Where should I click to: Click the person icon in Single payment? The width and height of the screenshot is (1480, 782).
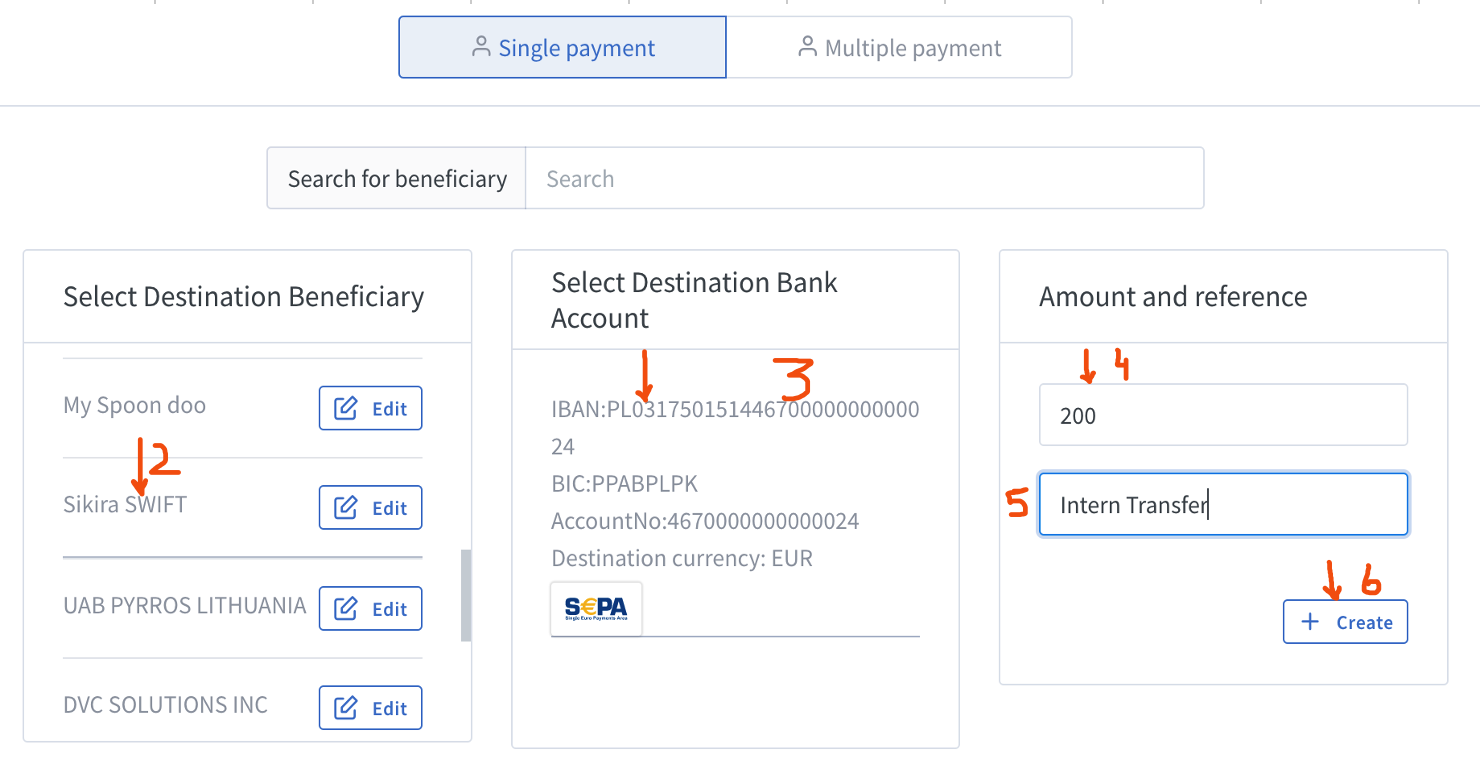[481, 47]
